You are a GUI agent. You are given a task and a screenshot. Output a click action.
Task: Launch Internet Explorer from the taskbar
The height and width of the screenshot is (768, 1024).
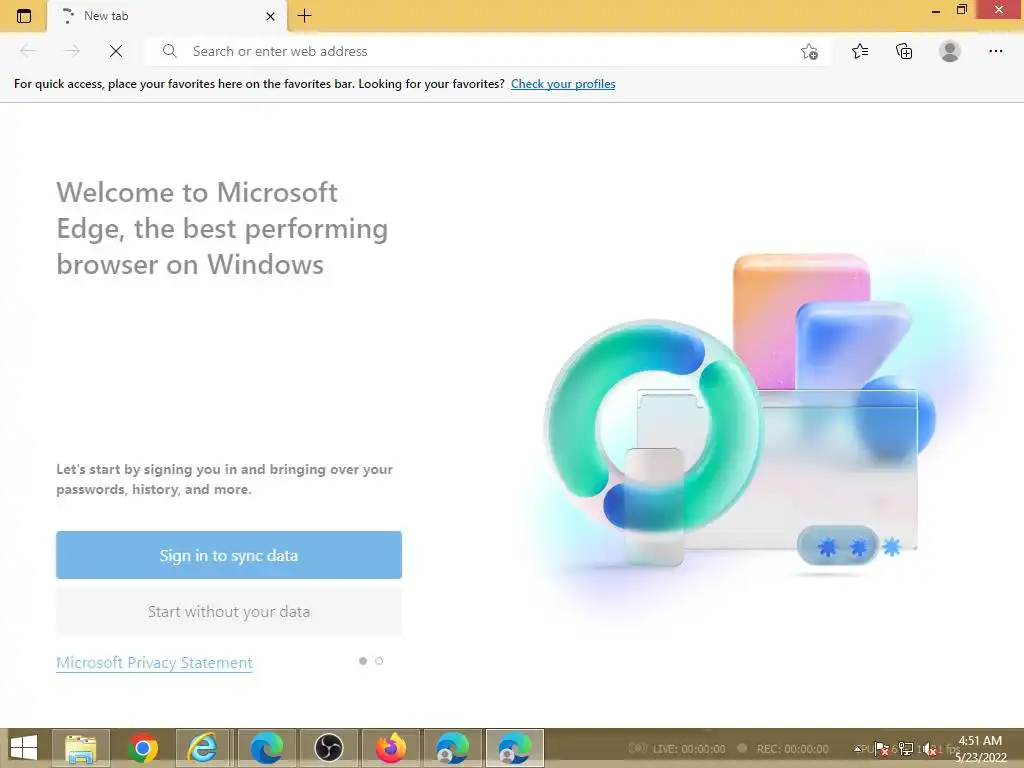point(203,748)
